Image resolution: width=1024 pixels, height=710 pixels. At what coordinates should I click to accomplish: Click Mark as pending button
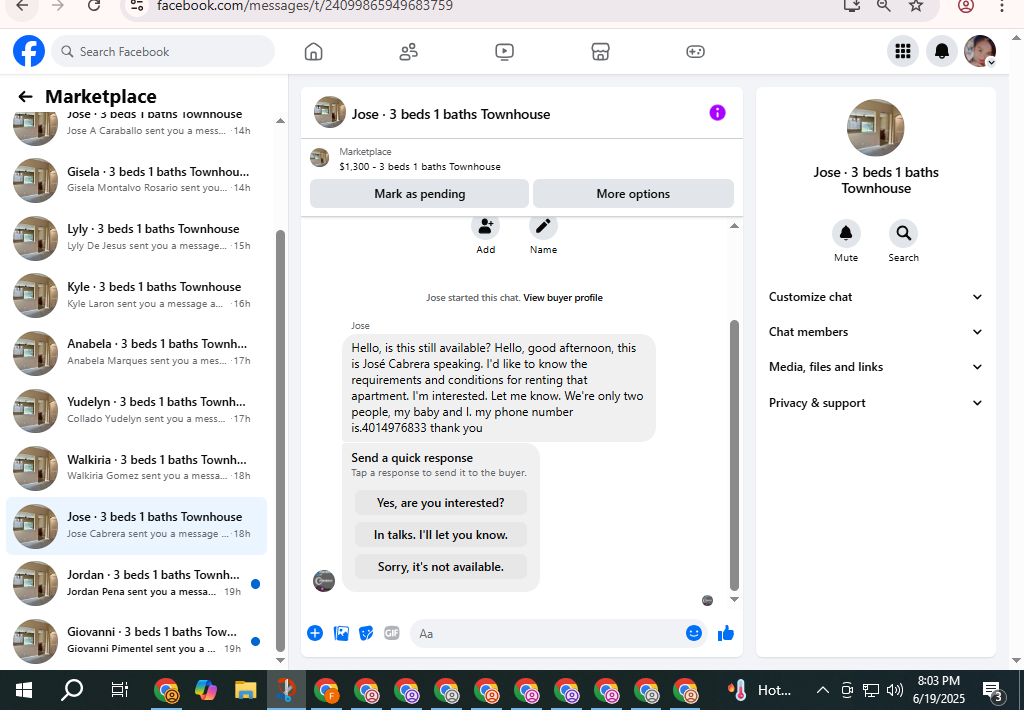[419, 194]
